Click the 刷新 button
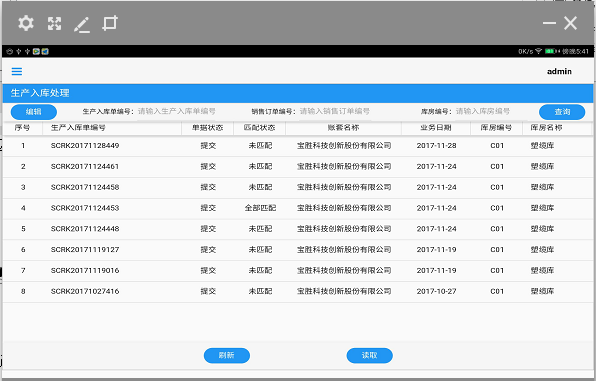596x381 pixels. click(x=227, y=356)
